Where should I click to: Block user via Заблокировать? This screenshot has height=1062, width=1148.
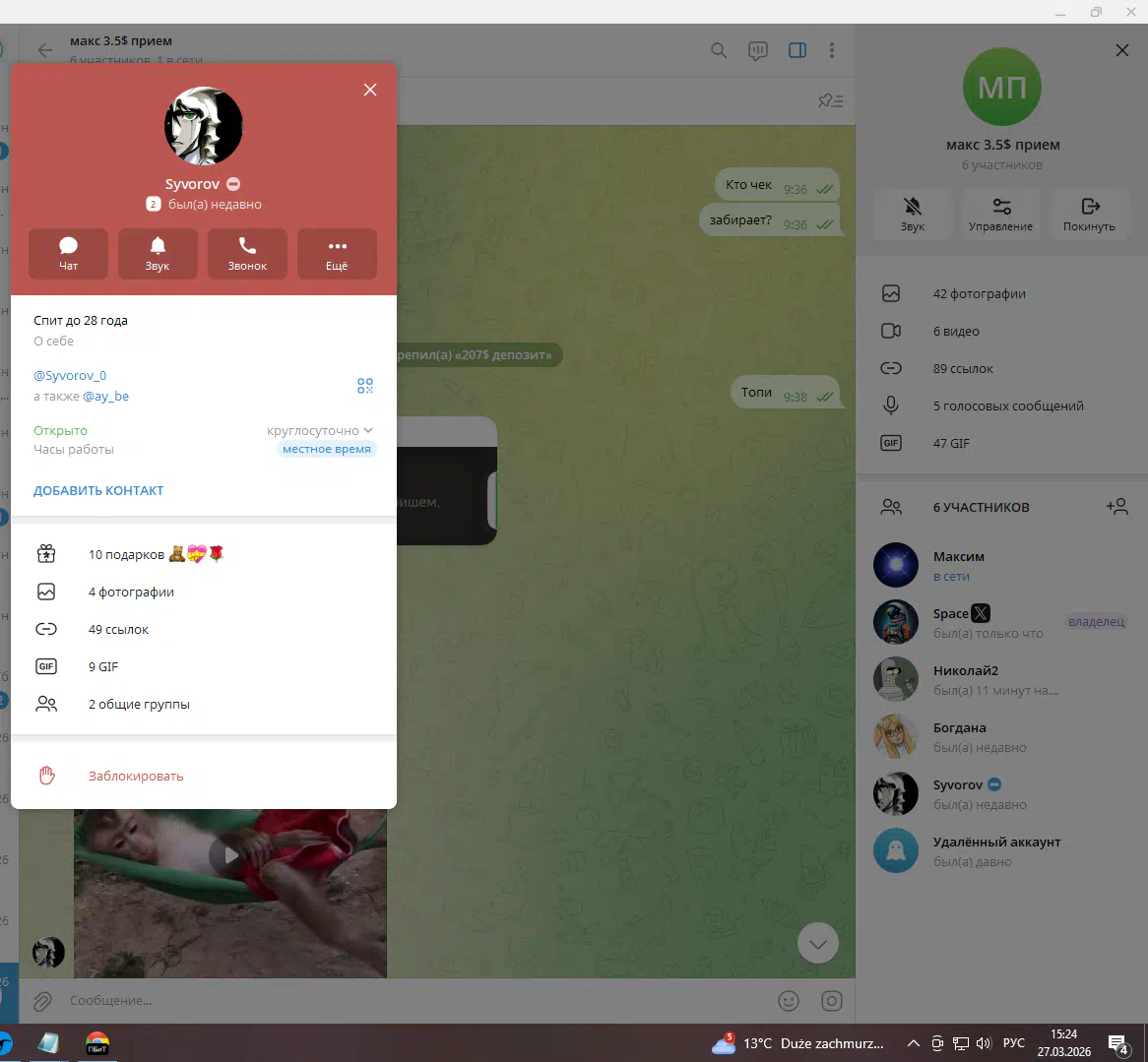click(136, 776)
